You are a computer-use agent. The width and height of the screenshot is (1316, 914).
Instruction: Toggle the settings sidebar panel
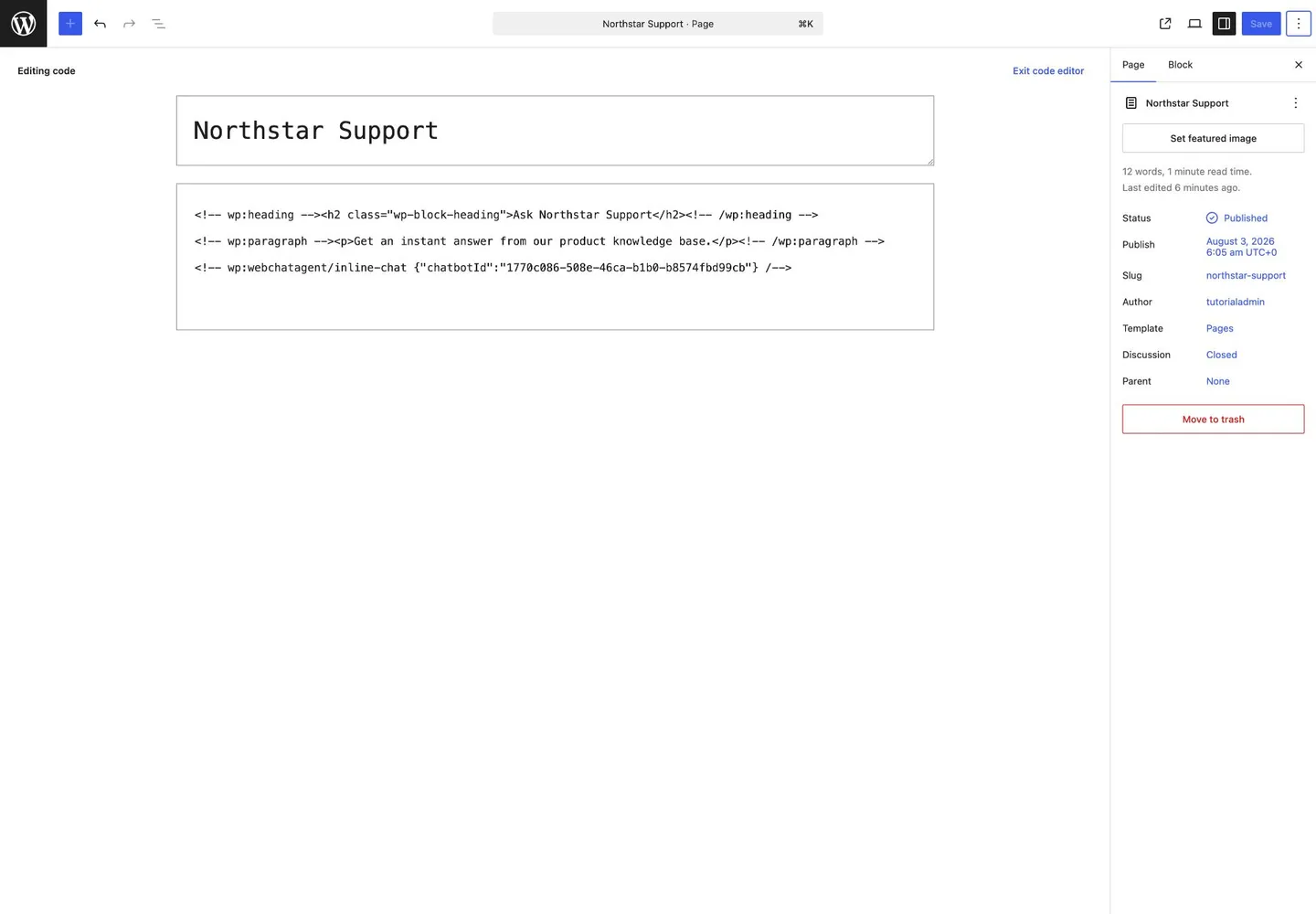click(1224, 24)
